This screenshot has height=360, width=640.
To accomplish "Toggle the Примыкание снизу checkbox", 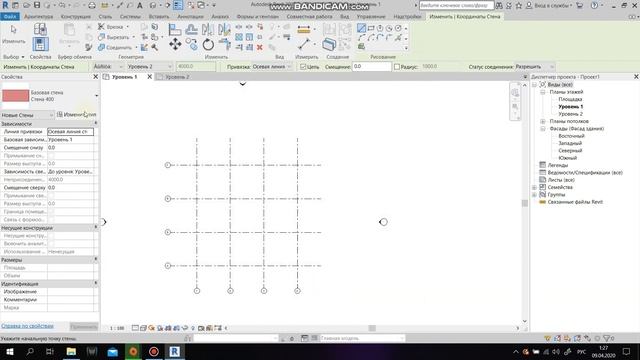I will [51, 156].
